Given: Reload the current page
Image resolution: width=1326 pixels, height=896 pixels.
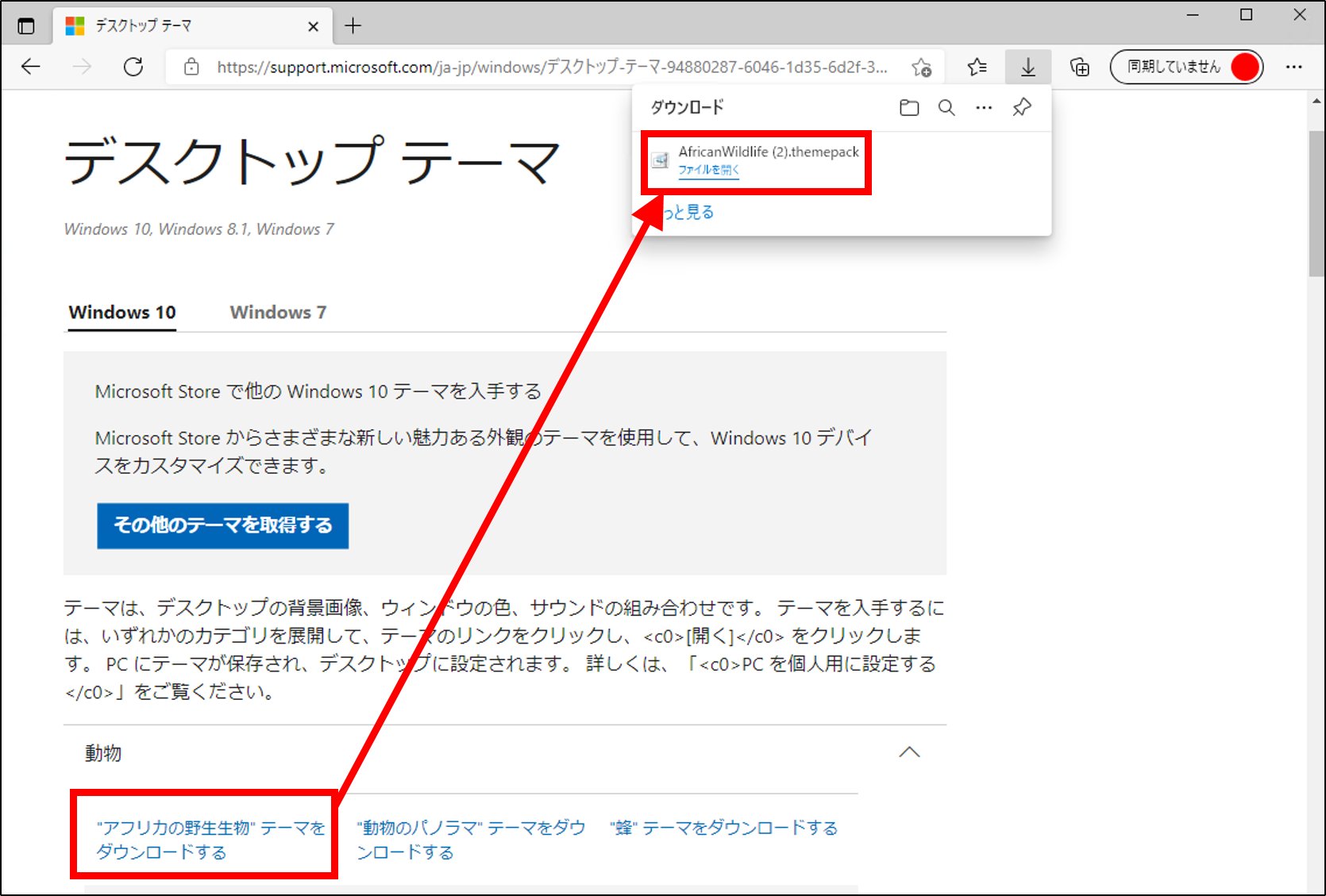Looking at the screenshot, I should [133, 67].
